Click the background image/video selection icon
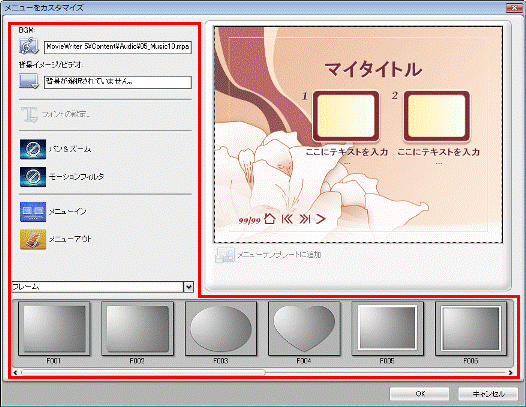The image size is (526, 407). click(29, 82)
